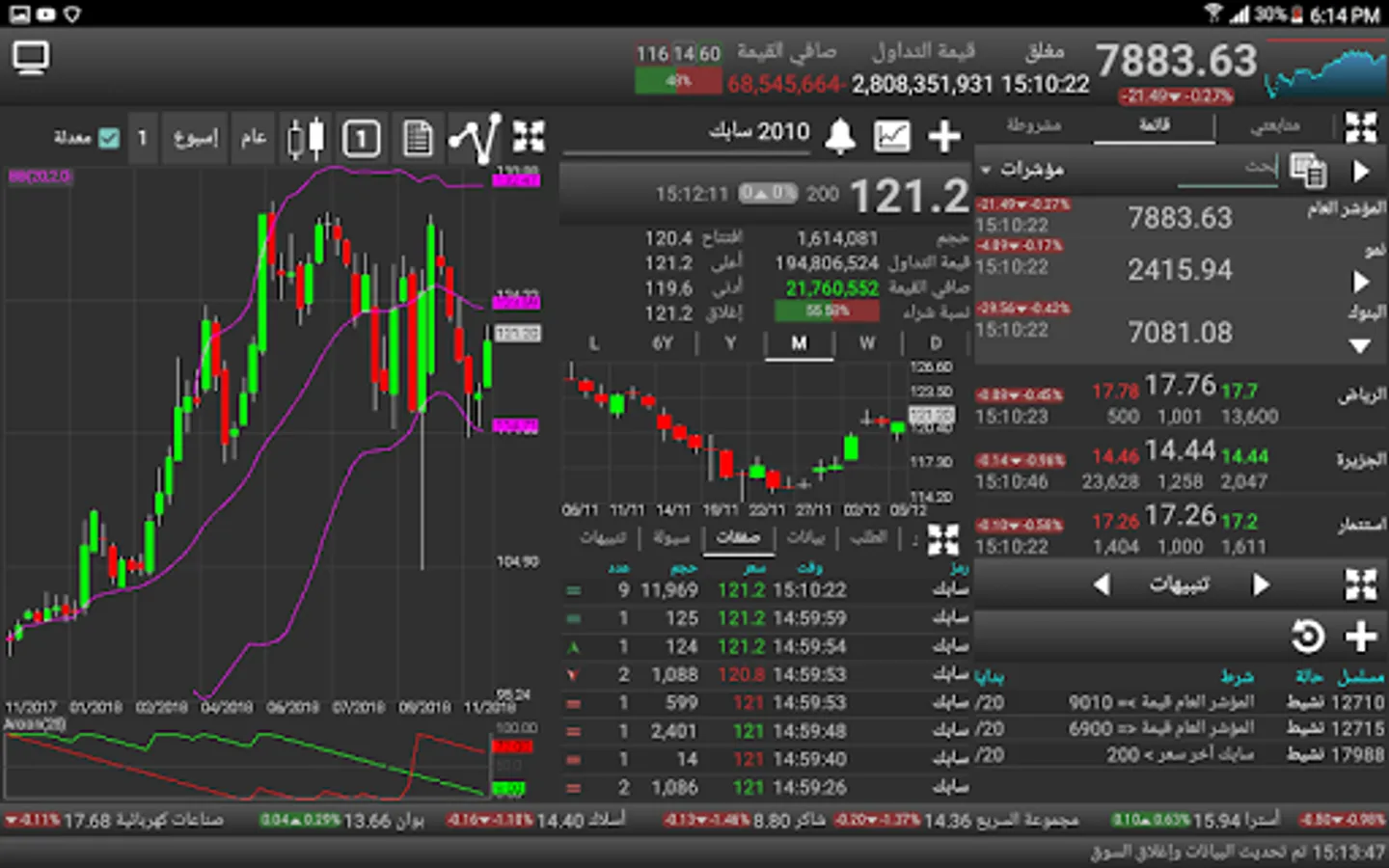Switch to the صفقات trades tab
This screenshot has height=868, width=1389.
(738, 538)
